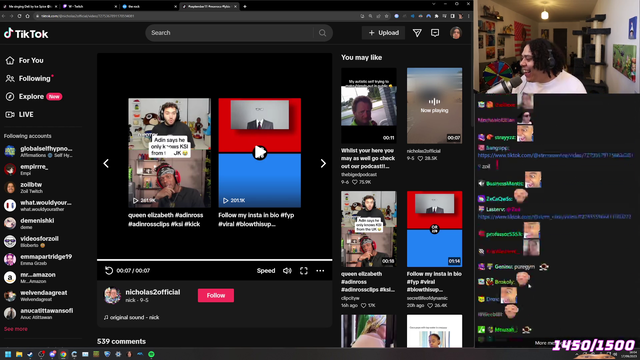Follow nicholas2official
Image resolution: width=640 pixels, height=360 pixels.
point(216,296)
